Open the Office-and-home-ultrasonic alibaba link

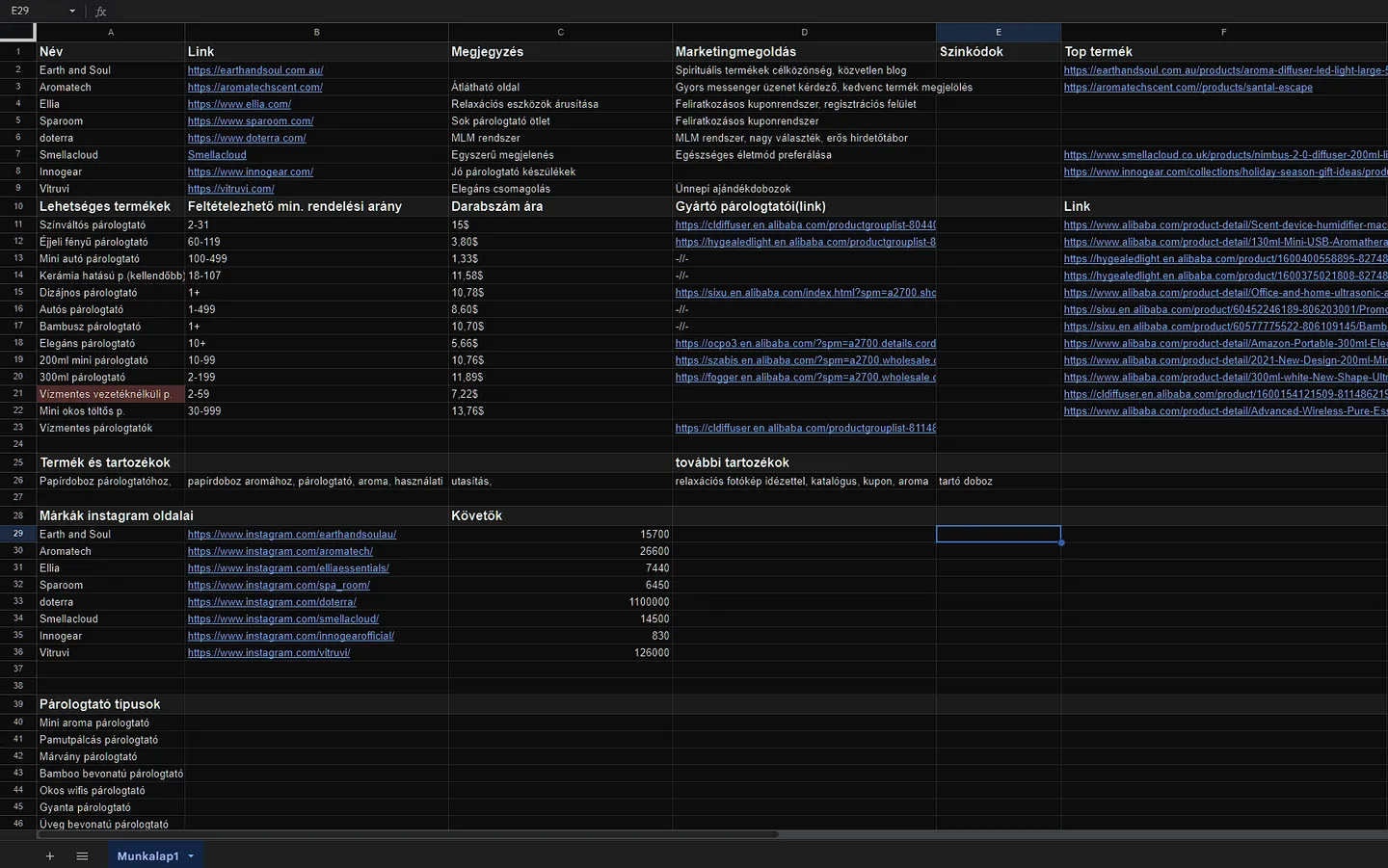[1225, 293]
